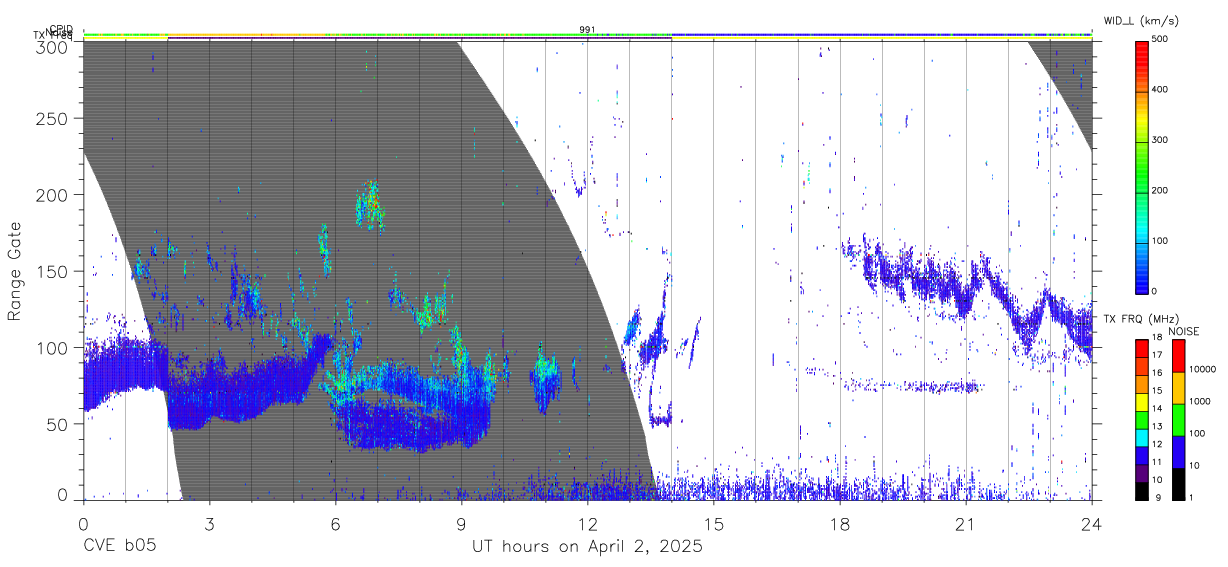Click the x-axis tick label '21'
This screenshot has height=567, width=1228.
[965, 523]
